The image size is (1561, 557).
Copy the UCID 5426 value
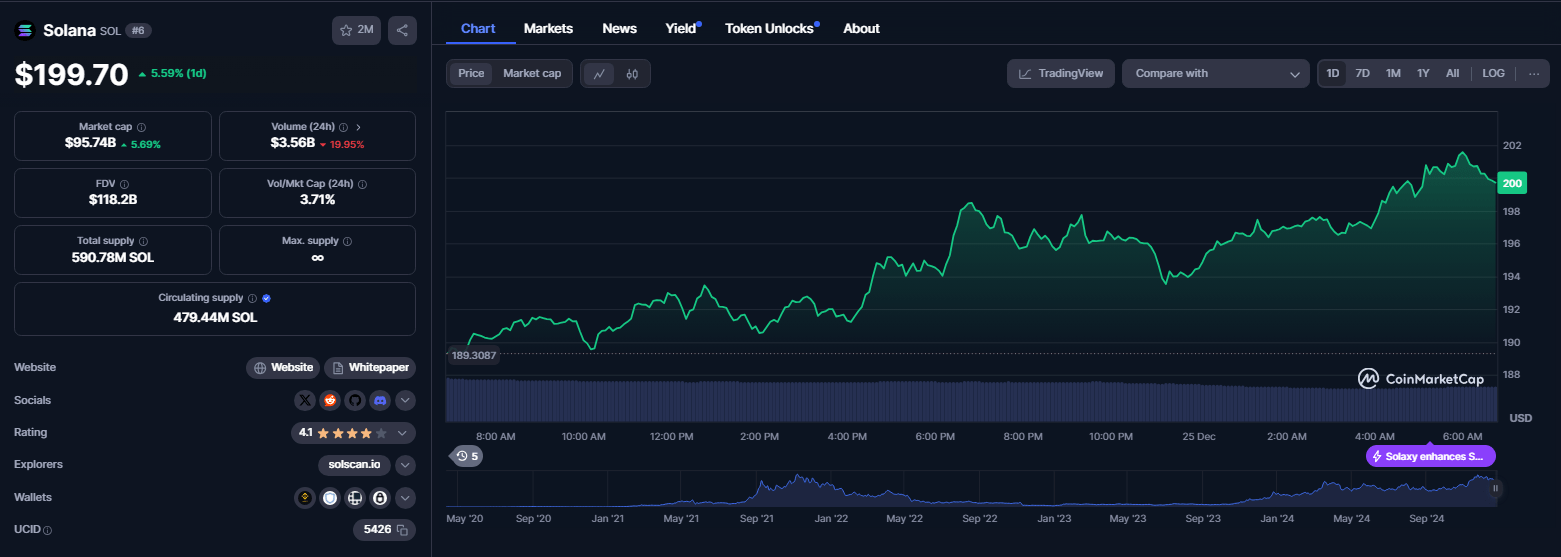[x=402, y=530]
